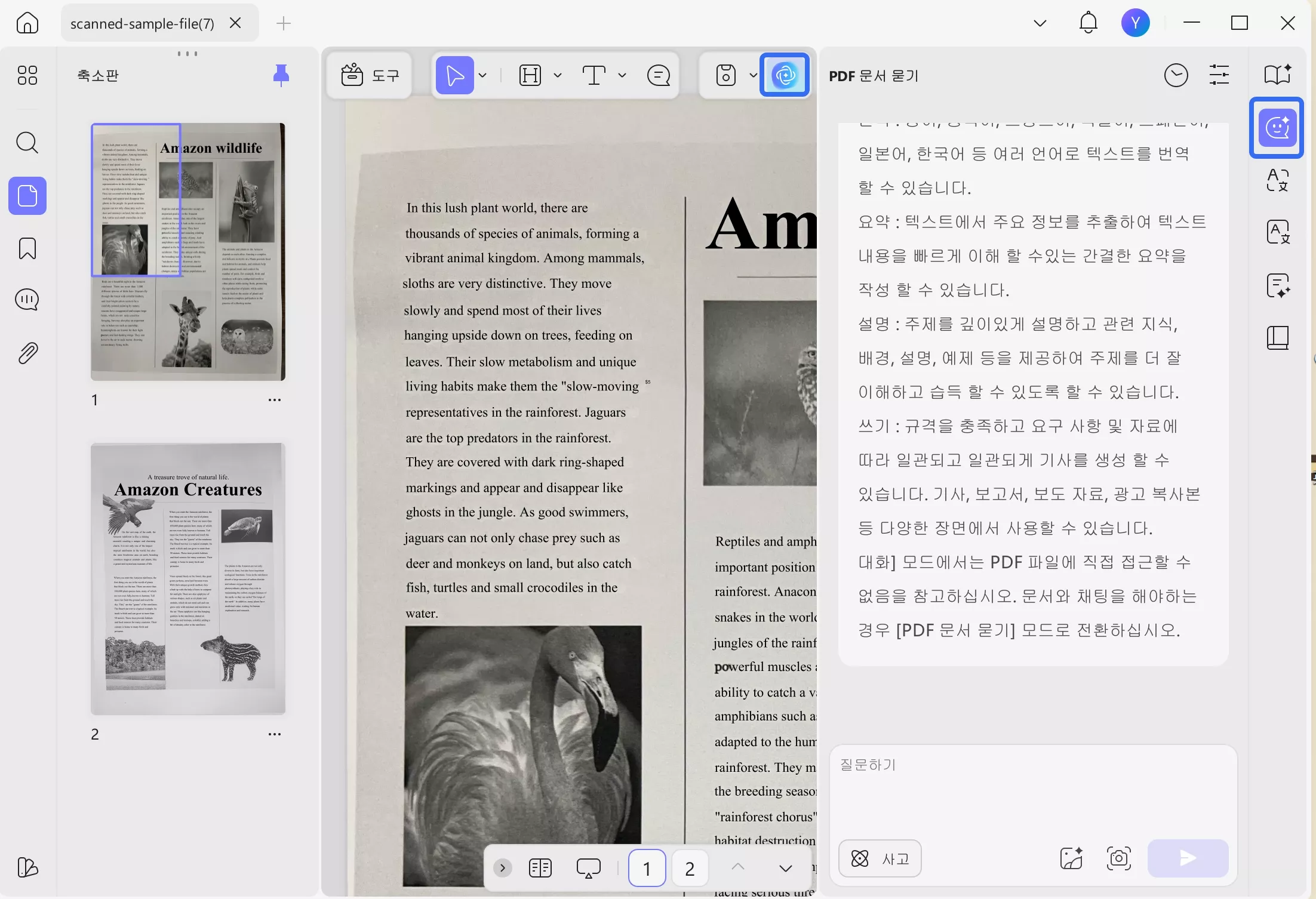Close the scanned-sample-file(7) tab

pos(235,23)
